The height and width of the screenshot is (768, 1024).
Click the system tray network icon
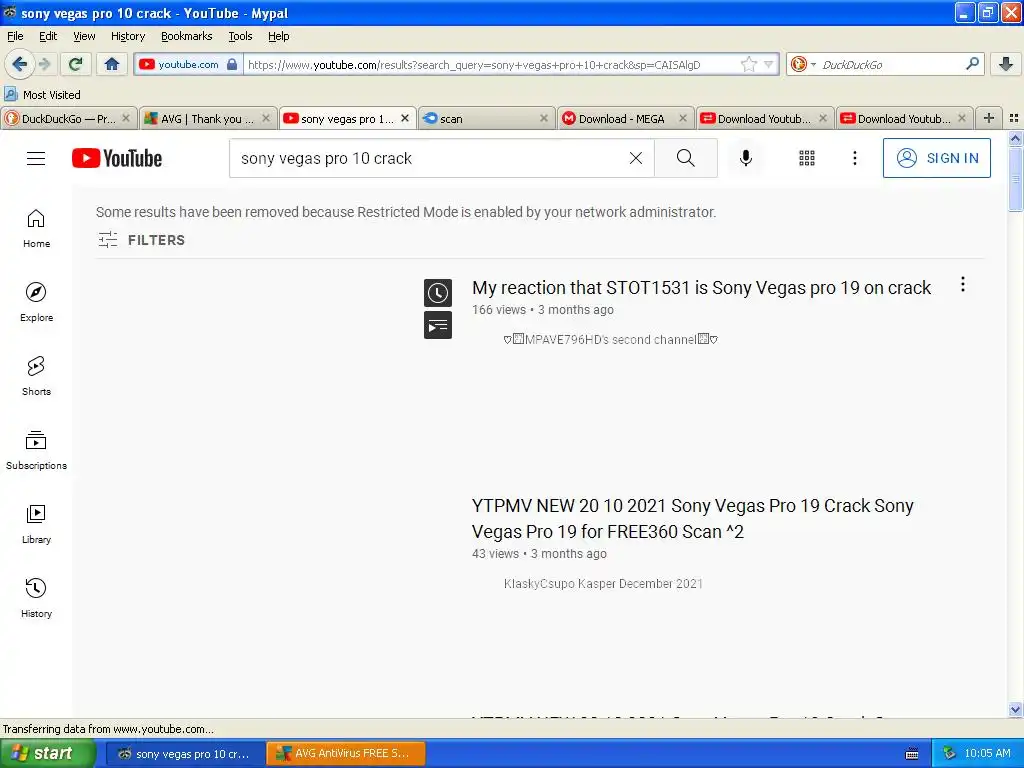coord(949,754)
